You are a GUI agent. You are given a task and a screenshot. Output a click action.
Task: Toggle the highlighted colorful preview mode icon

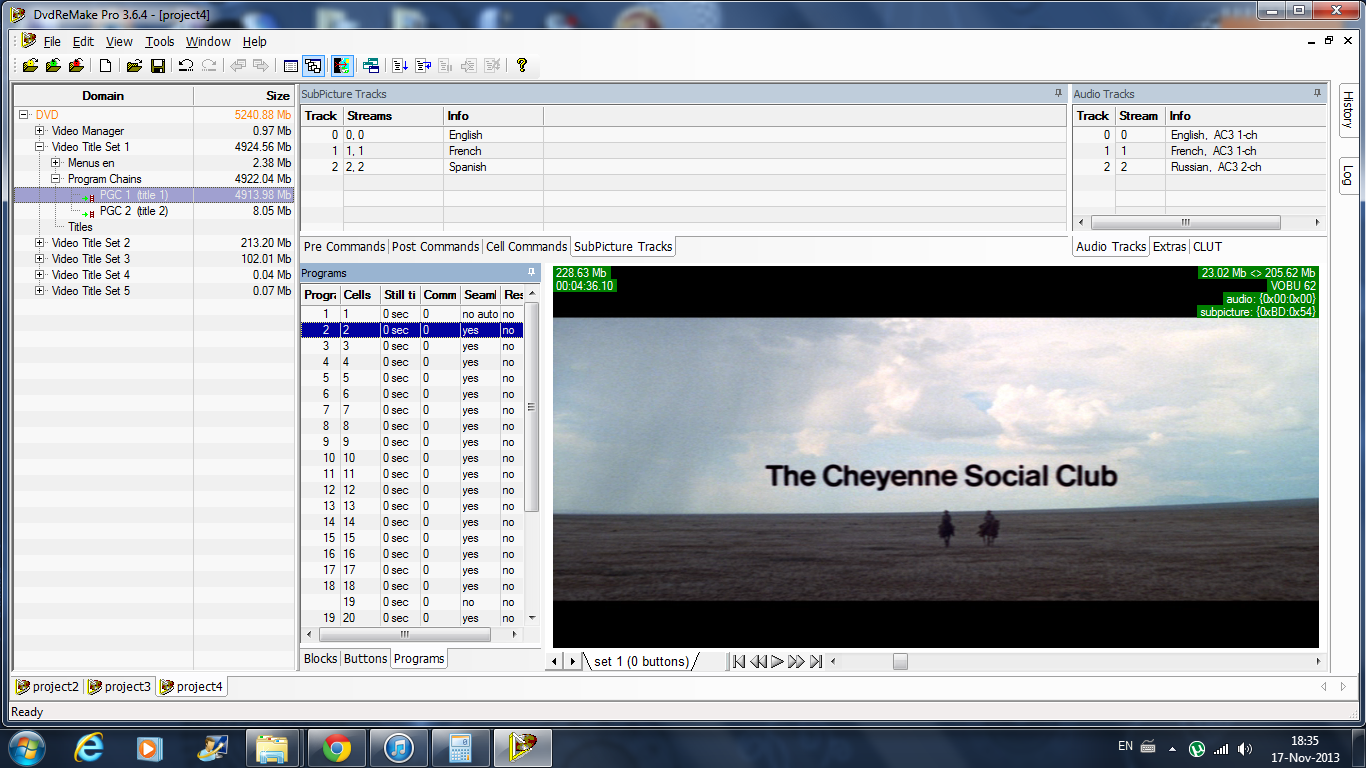point(342,66)
